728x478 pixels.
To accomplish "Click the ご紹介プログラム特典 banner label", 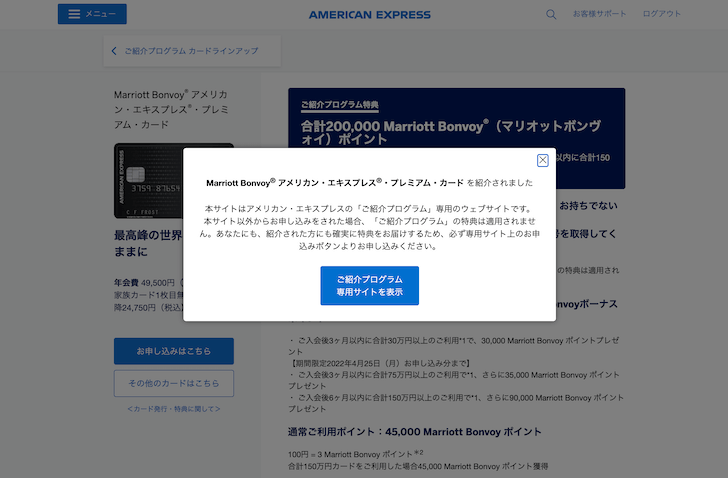I will pyautogui.click(x=339, y=105).
